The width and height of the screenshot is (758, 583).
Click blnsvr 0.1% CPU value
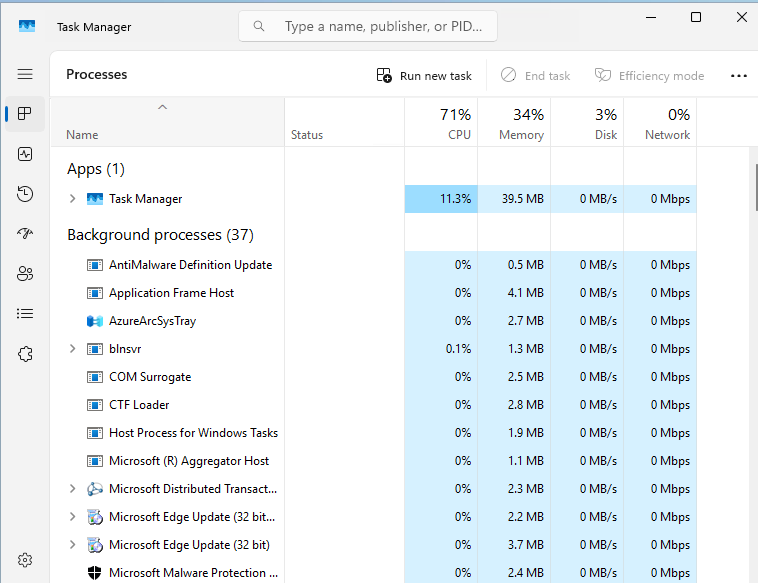[x=458, y=349]
